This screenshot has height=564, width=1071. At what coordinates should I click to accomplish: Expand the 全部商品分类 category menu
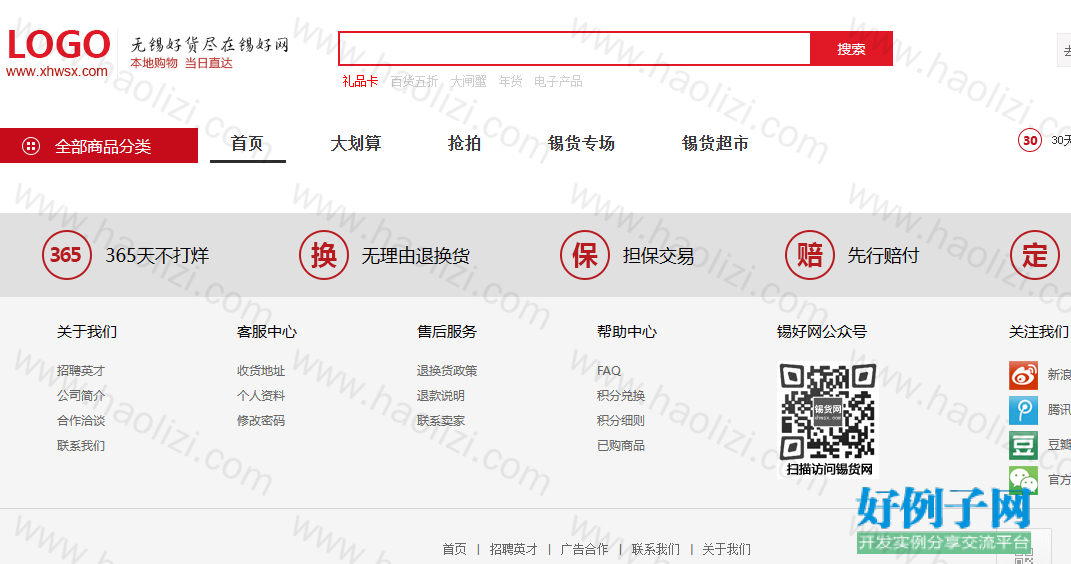pyautogui.click(x=99, y=145)
